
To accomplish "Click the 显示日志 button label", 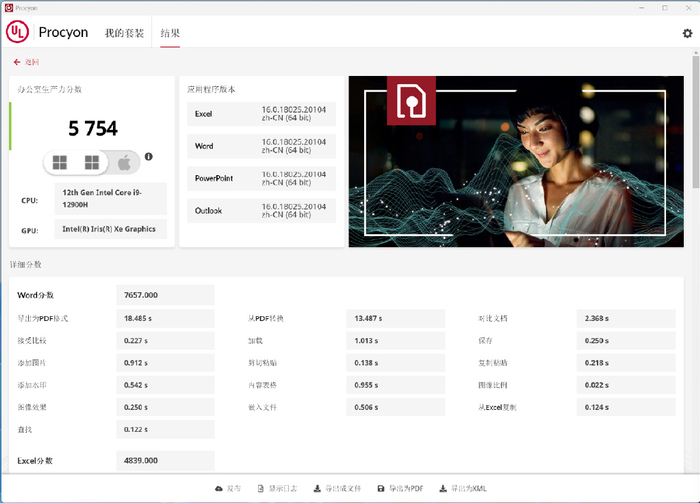I will (283, 489).
